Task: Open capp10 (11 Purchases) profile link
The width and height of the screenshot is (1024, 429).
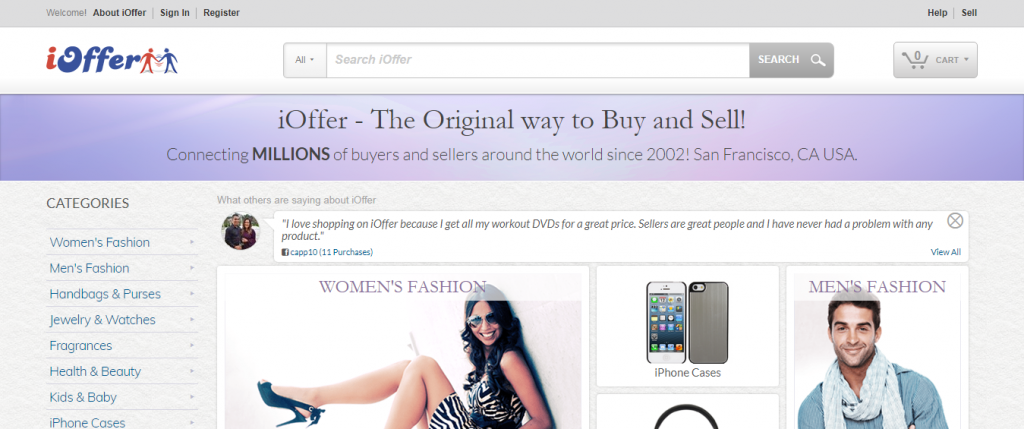Action: [332, 252]
